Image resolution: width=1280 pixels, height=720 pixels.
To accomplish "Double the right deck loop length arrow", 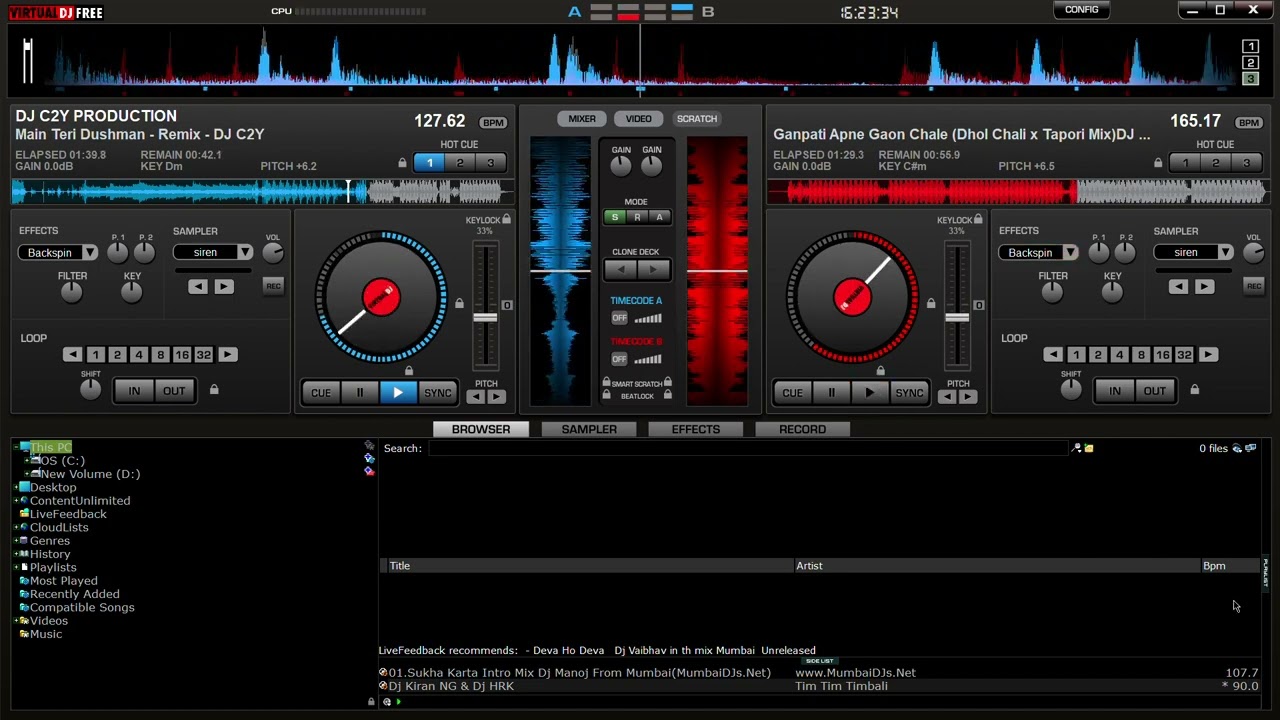I will pos(1208,355).
